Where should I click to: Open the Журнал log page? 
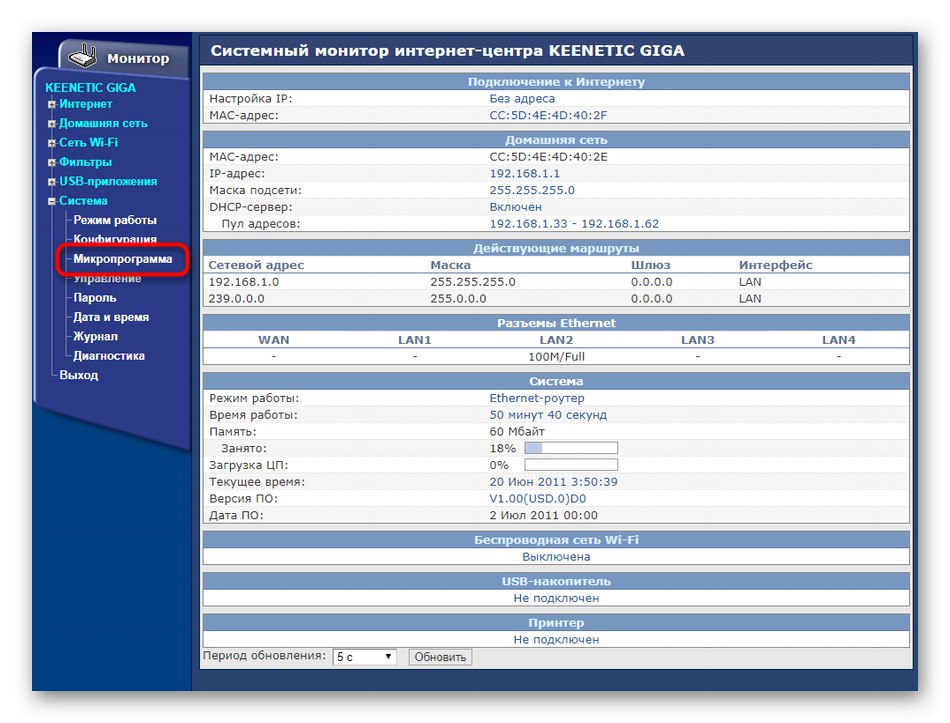[x=95, y=336]
